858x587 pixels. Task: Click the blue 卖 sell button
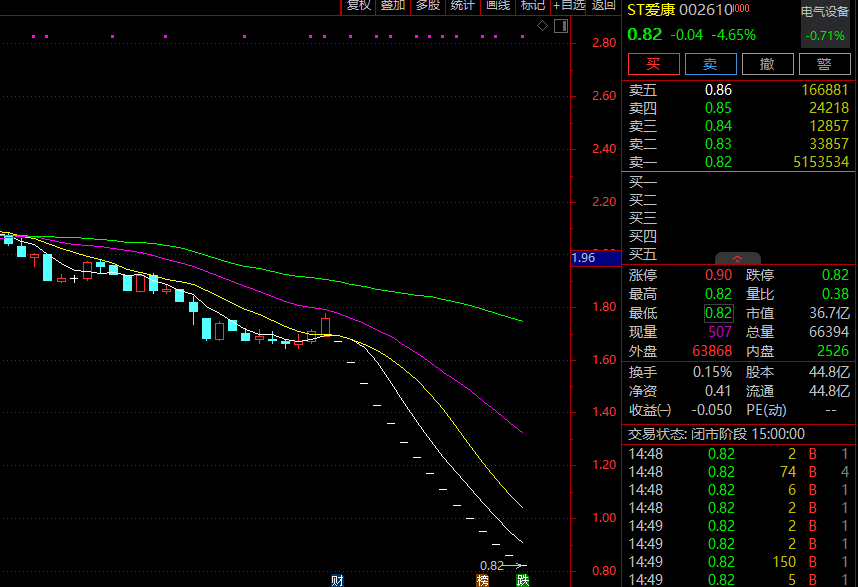point(710,64)
